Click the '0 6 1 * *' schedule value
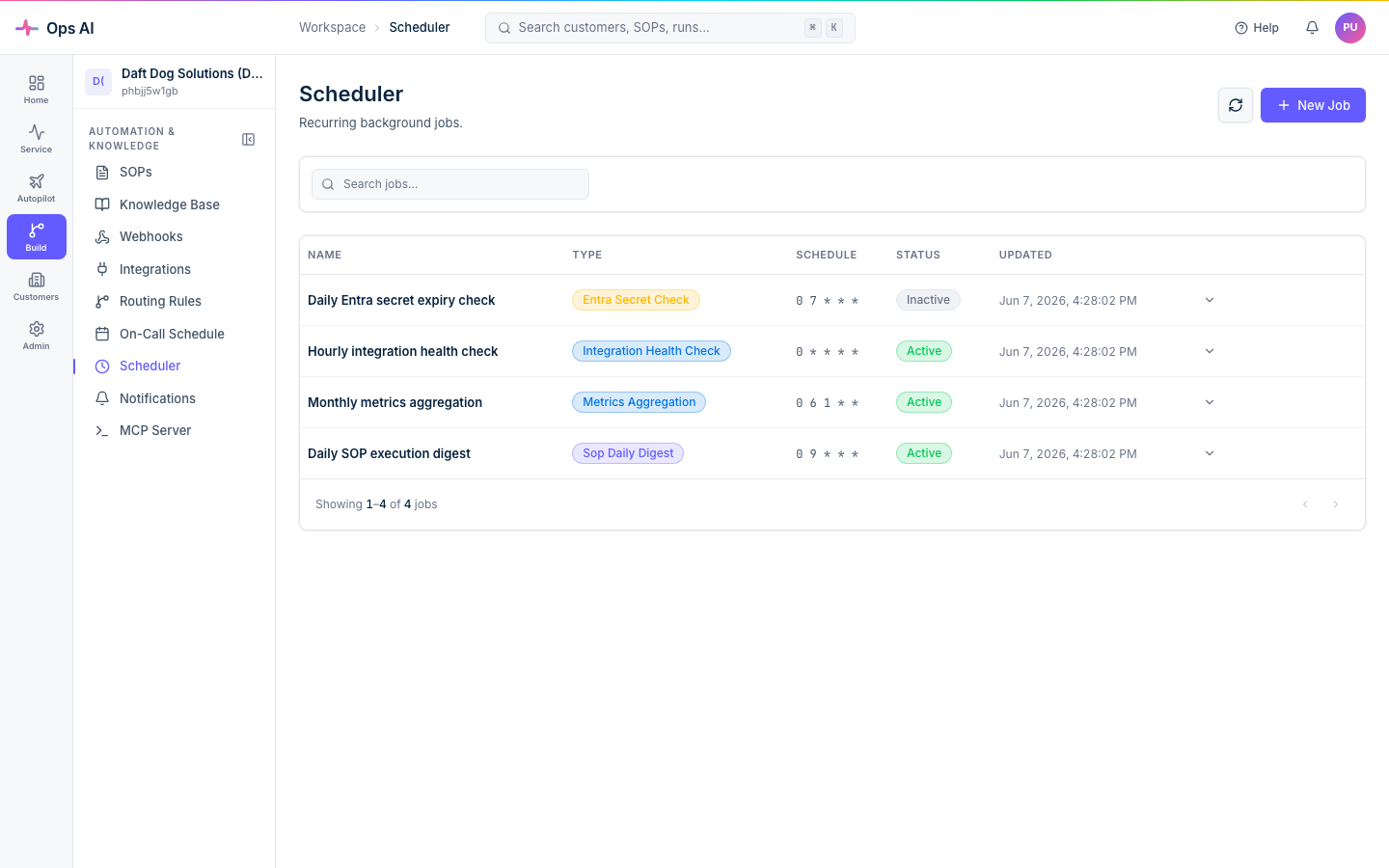The width and height of the screenshot is (1389, 868). point(827,403)
